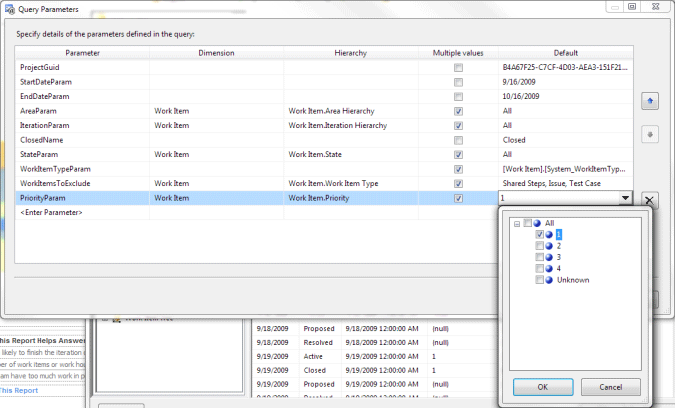Screen dimensions: 675x408
Task: Click the AreaParam Work Item dimension cell
Action: pyautogui.click(x=216, y=111)
